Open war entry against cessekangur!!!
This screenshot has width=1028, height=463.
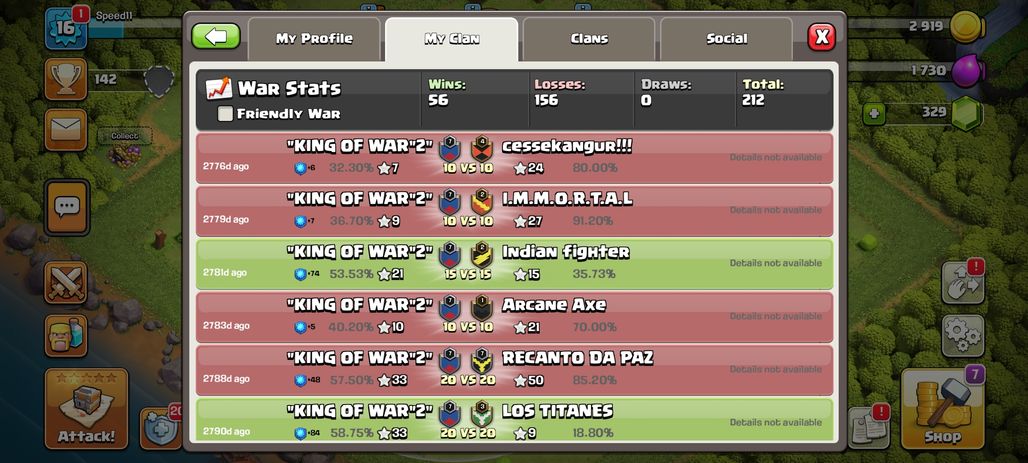pos(515,158)
